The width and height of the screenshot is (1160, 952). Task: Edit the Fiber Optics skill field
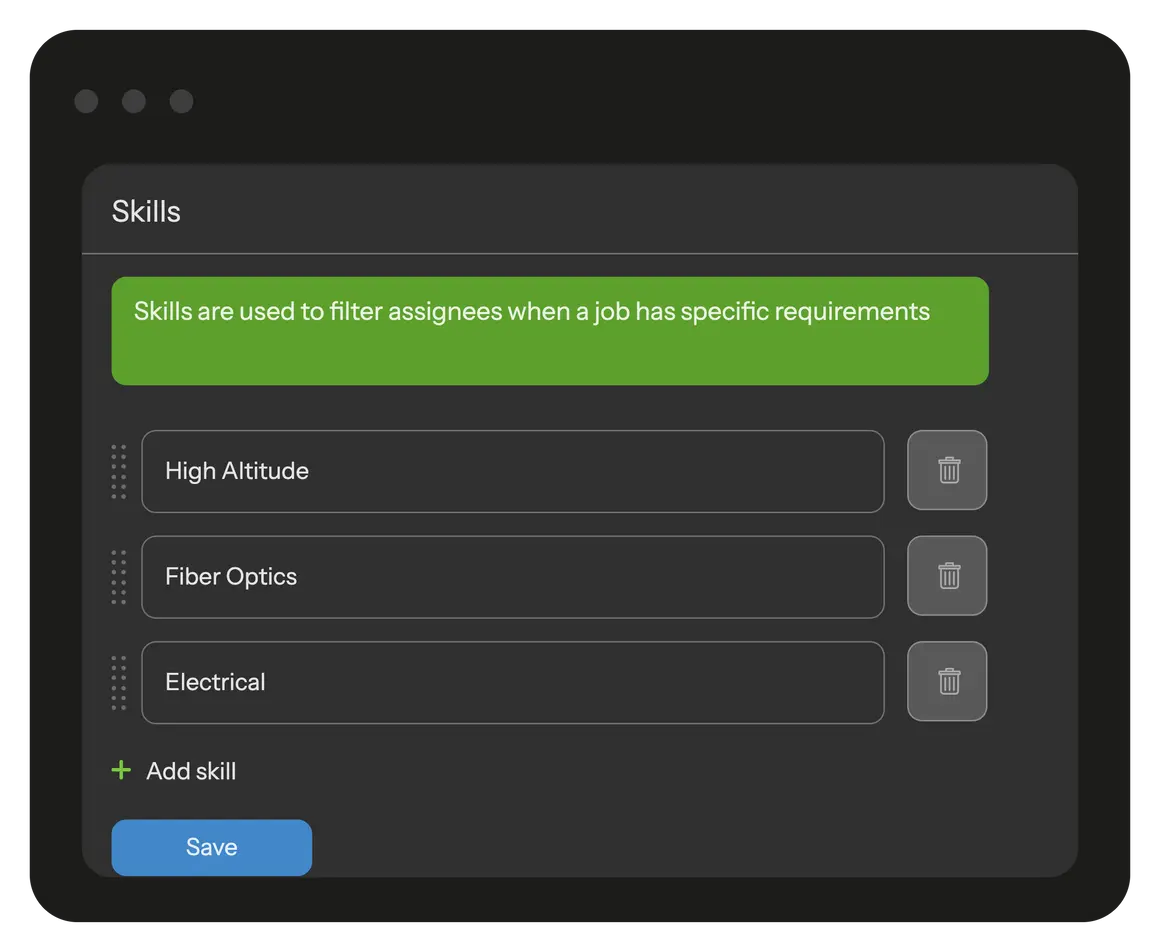(512, 577)
